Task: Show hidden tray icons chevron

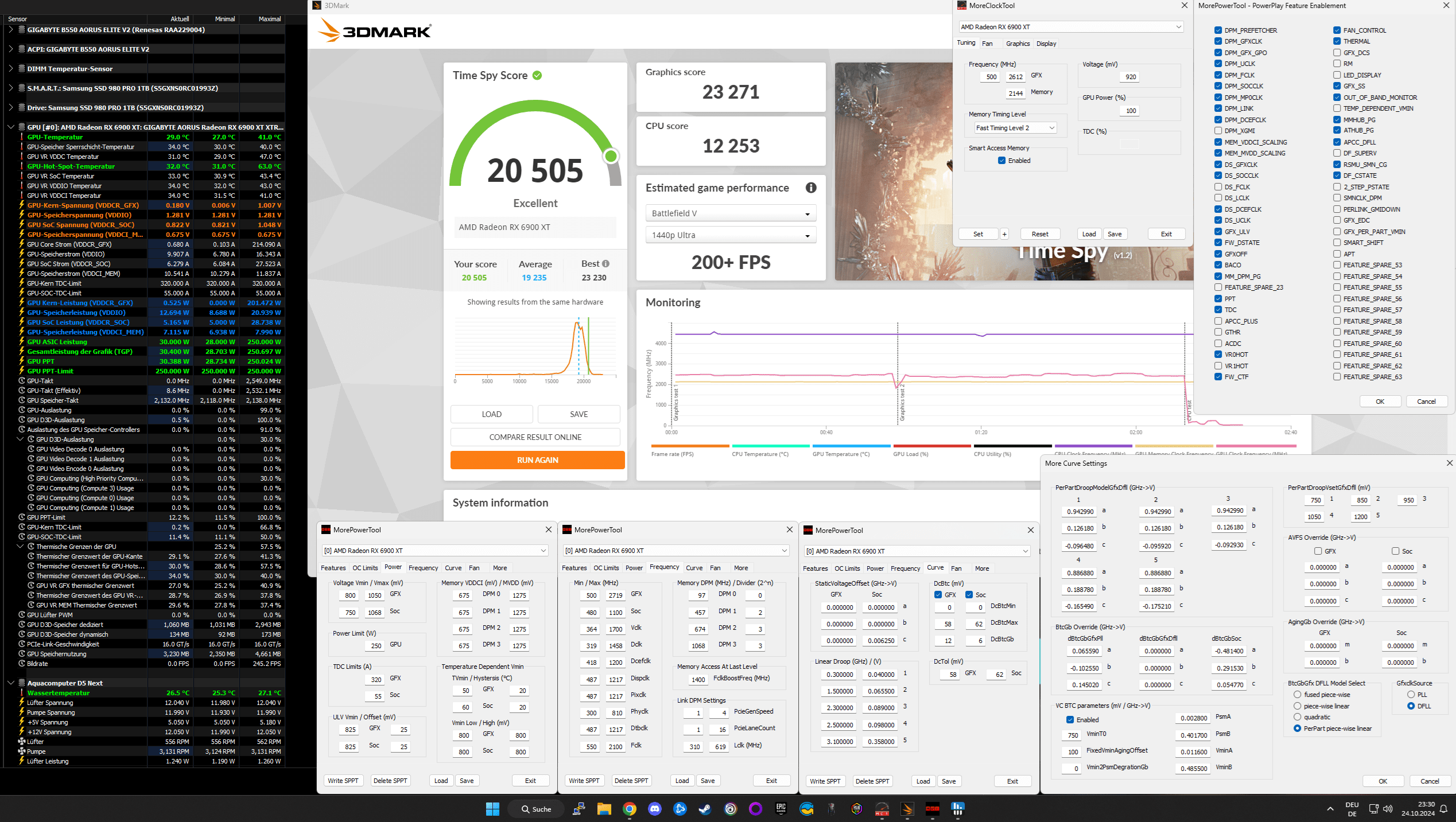Action: pos(1330,809)
